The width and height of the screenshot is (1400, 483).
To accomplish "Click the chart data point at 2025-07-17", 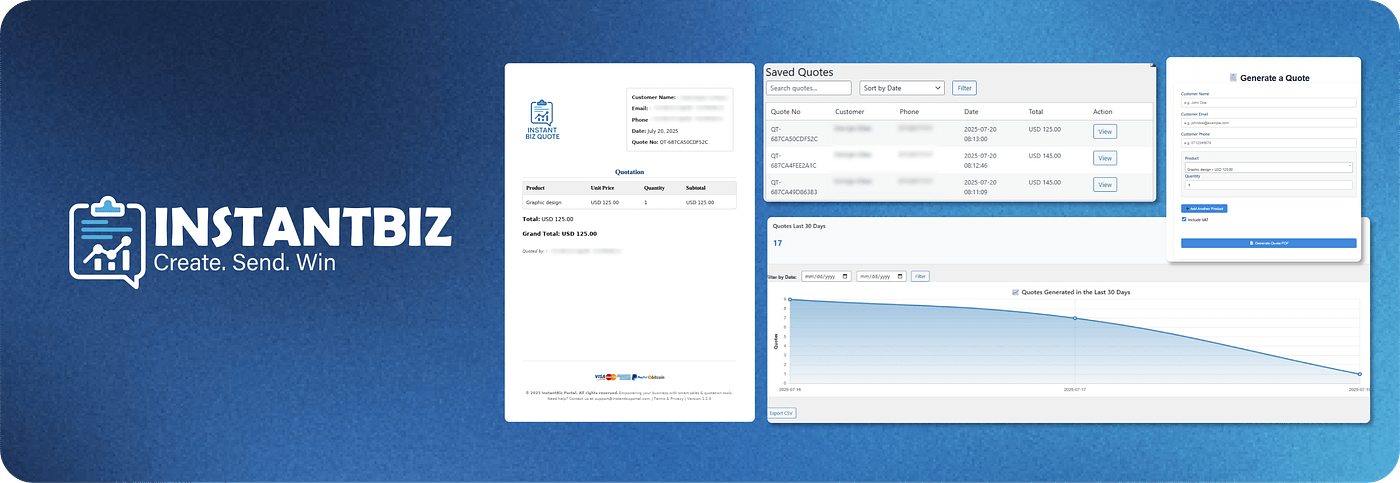I will [x=1075, y=318].
